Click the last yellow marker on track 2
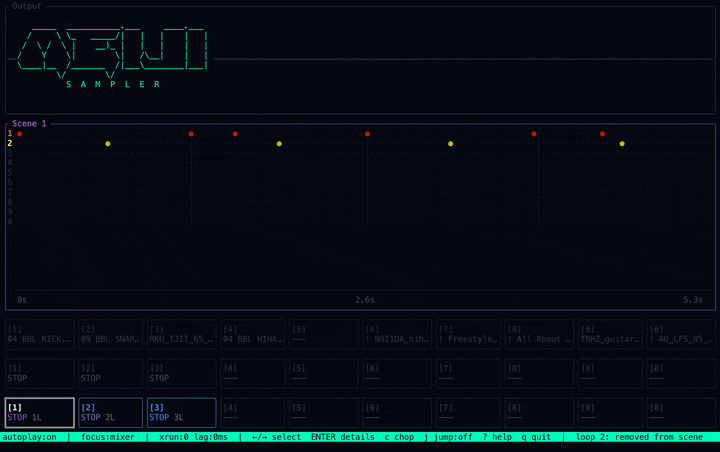This screenshot has width=720, height=452. coord(622,144)
